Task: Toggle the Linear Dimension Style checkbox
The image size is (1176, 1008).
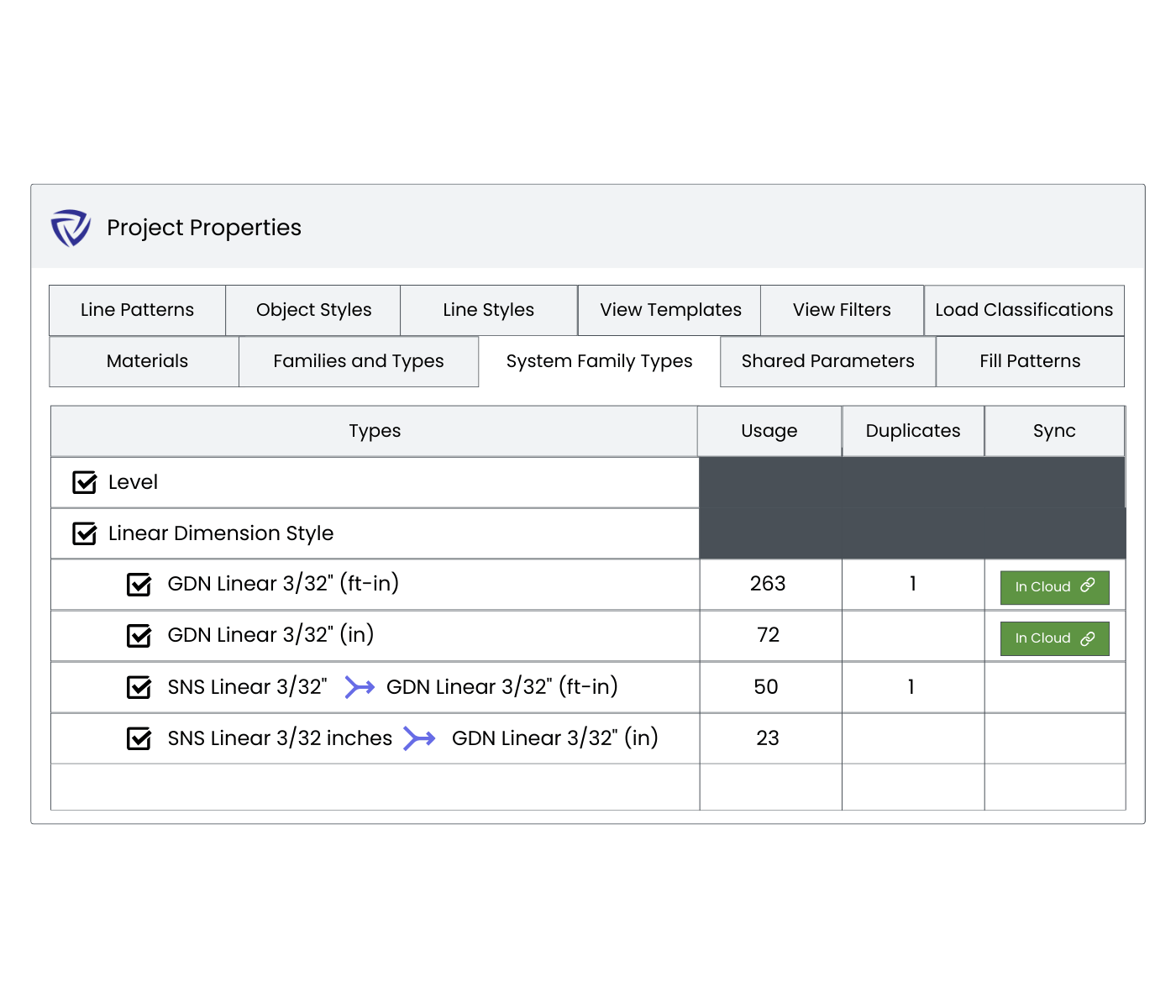Action: pos(85,533)
